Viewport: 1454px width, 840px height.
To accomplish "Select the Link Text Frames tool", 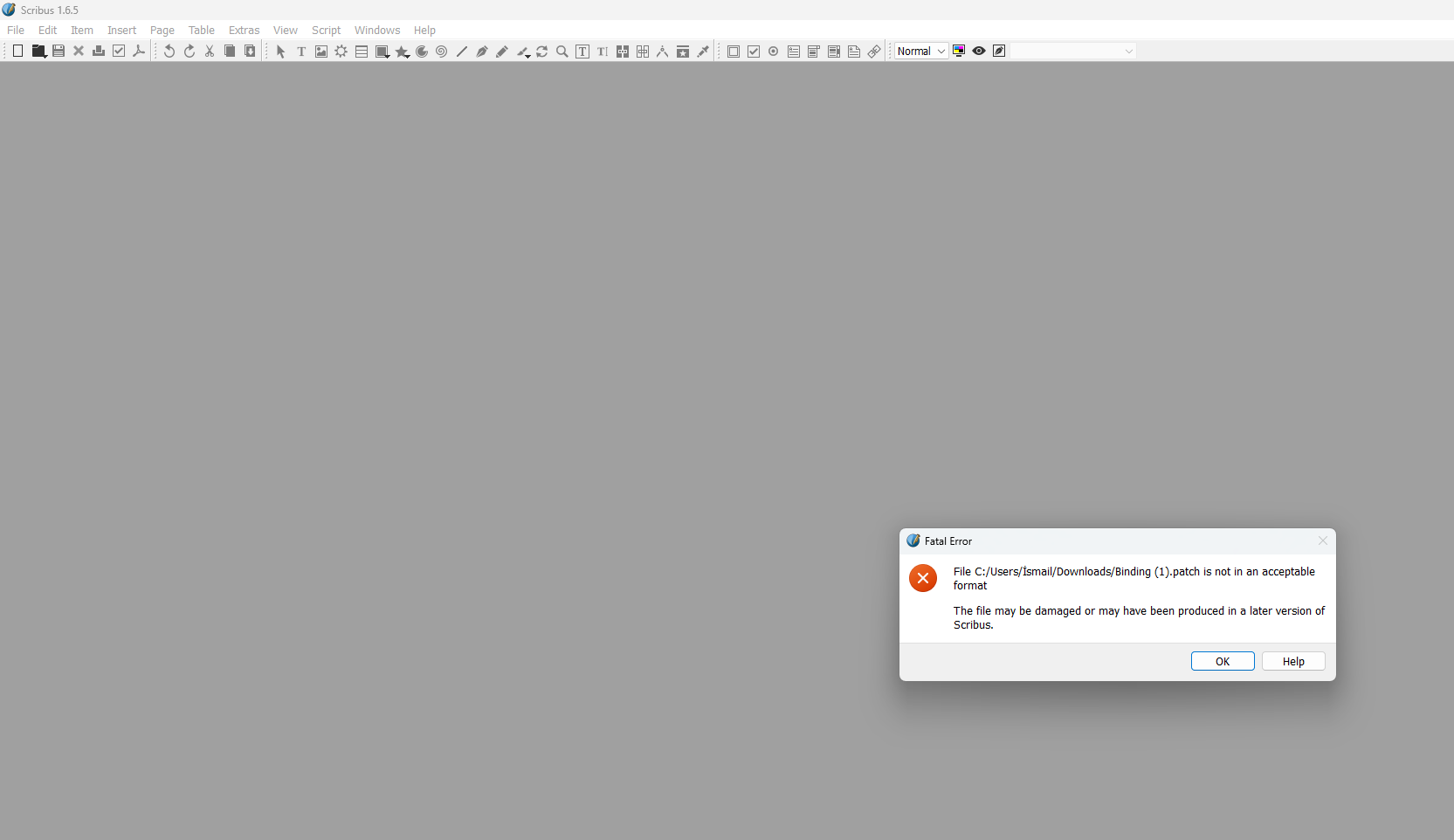I will [623, 52].
